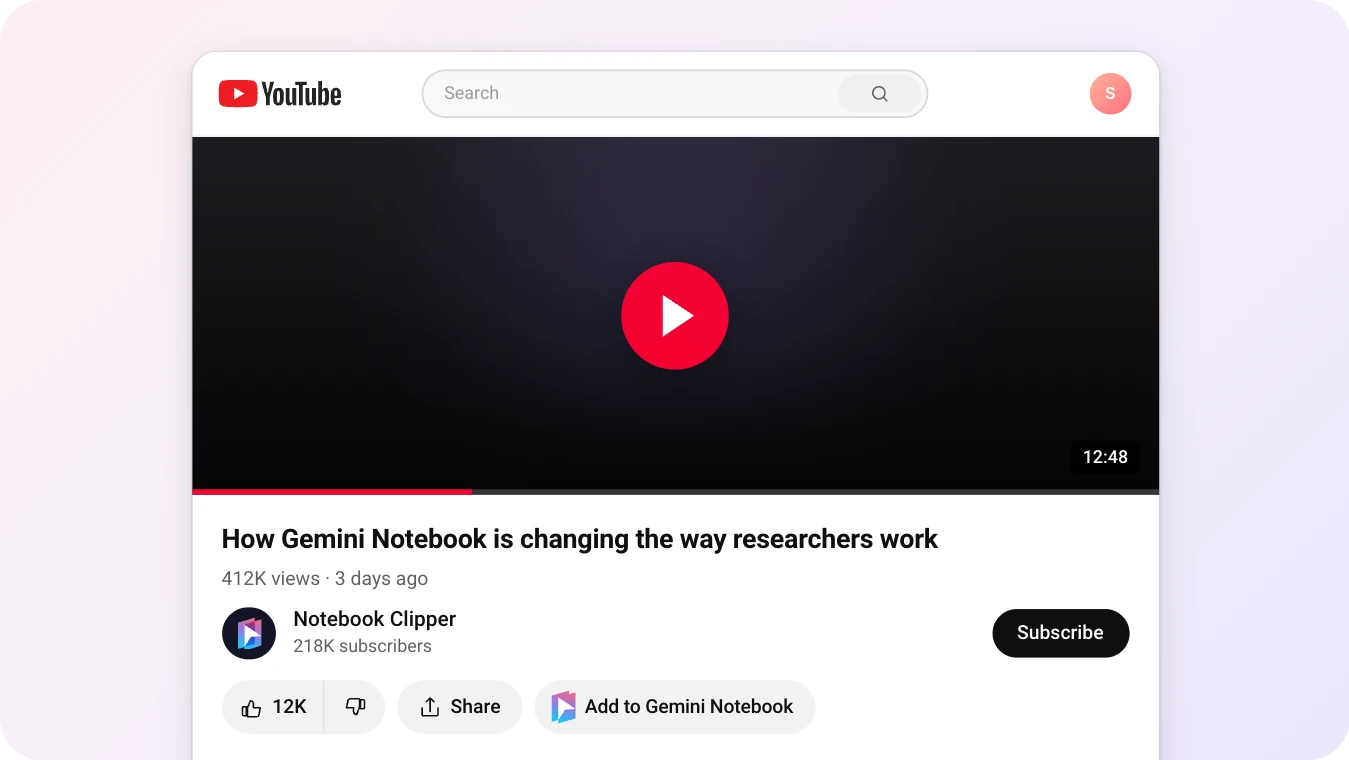This screenshot has height=760, width=1349.
Task: Click the YouTube logo
Action: (280, 94)
